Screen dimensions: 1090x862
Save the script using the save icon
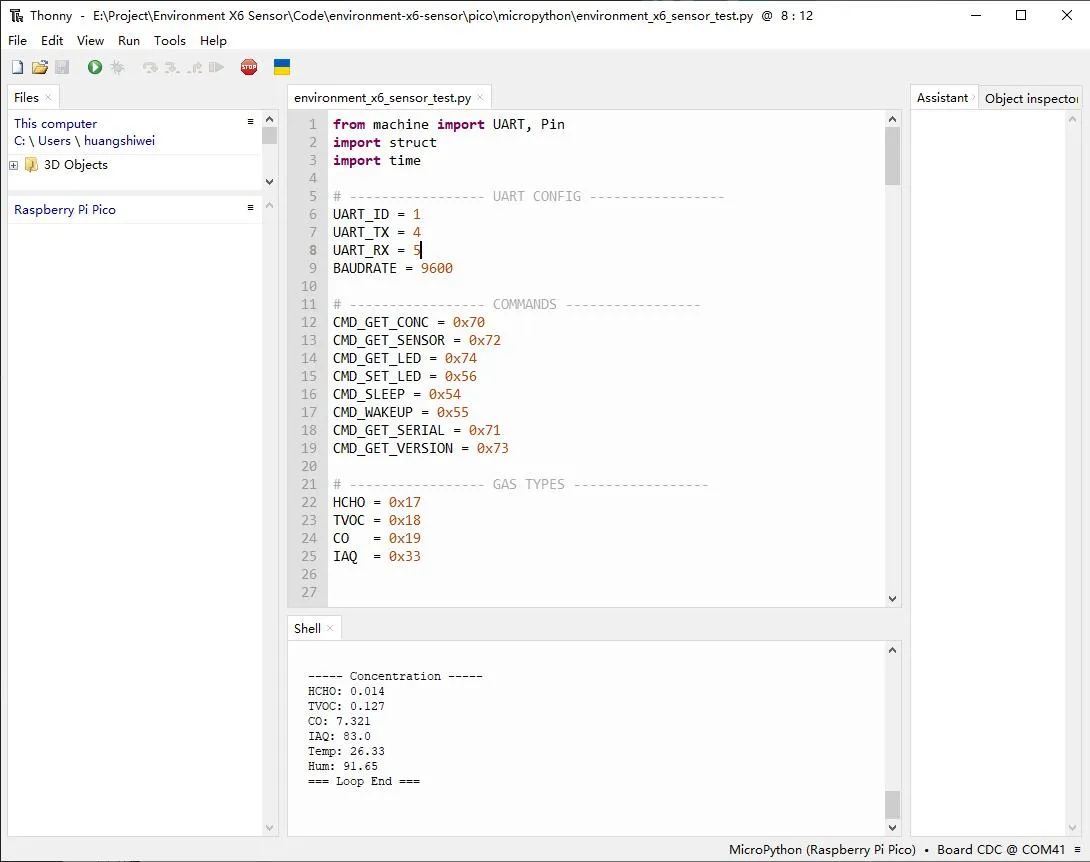[x=61, y=66]
